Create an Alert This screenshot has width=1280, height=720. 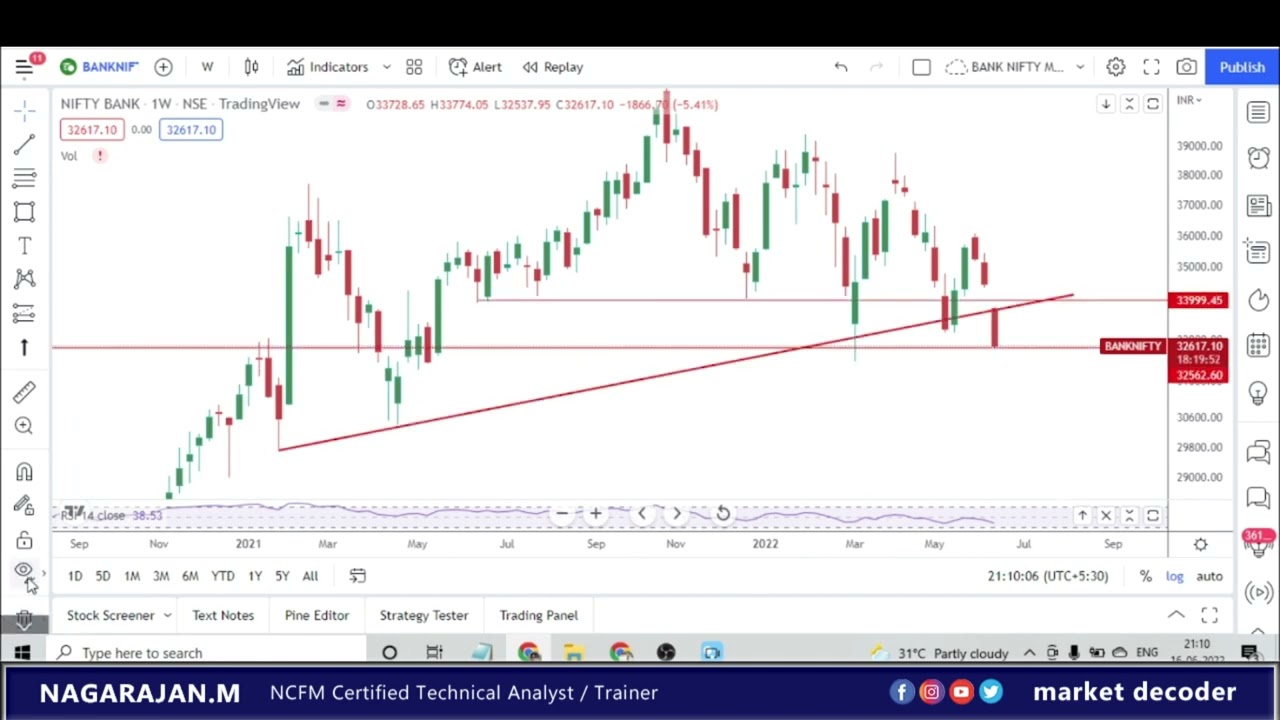pos(476,67)
